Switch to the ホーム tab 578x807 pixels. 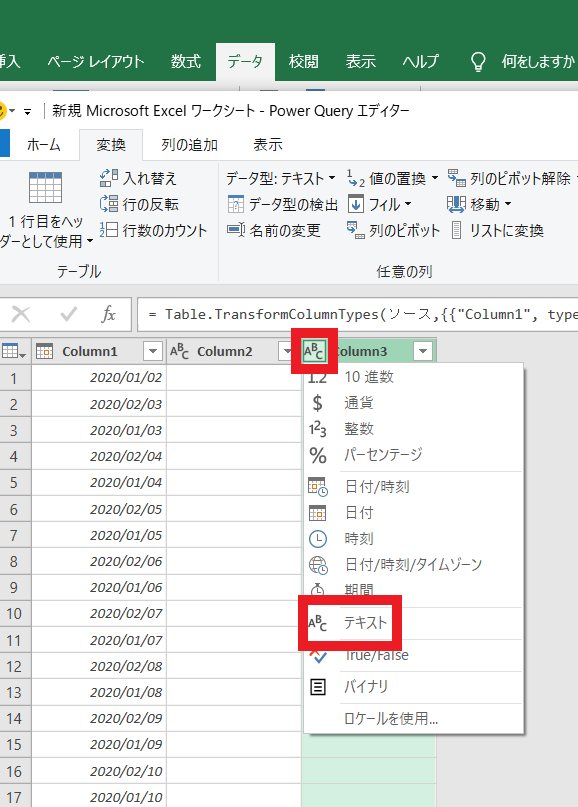pyautogui.click(x=44, y=145)
